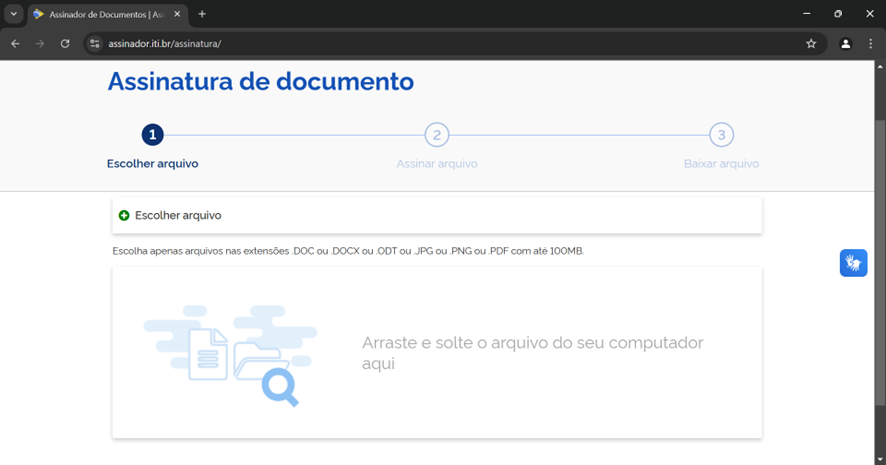Click the file search illustration
886x465 pixels.
click(x=232, y=355)
